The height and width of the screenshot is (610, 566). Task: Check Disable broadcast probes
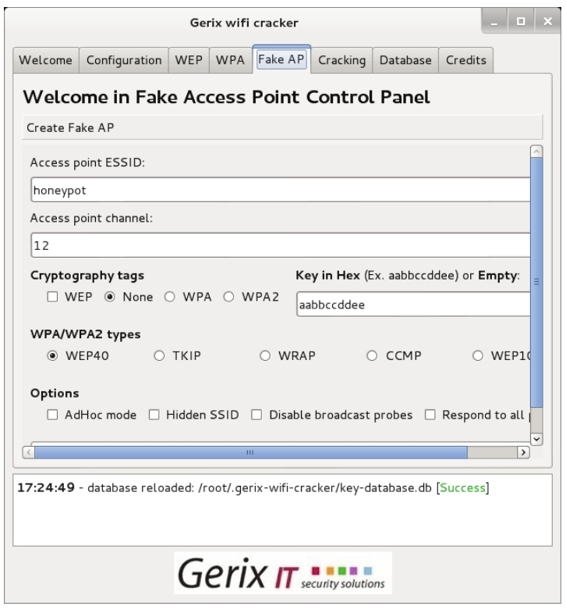(256, 415)
